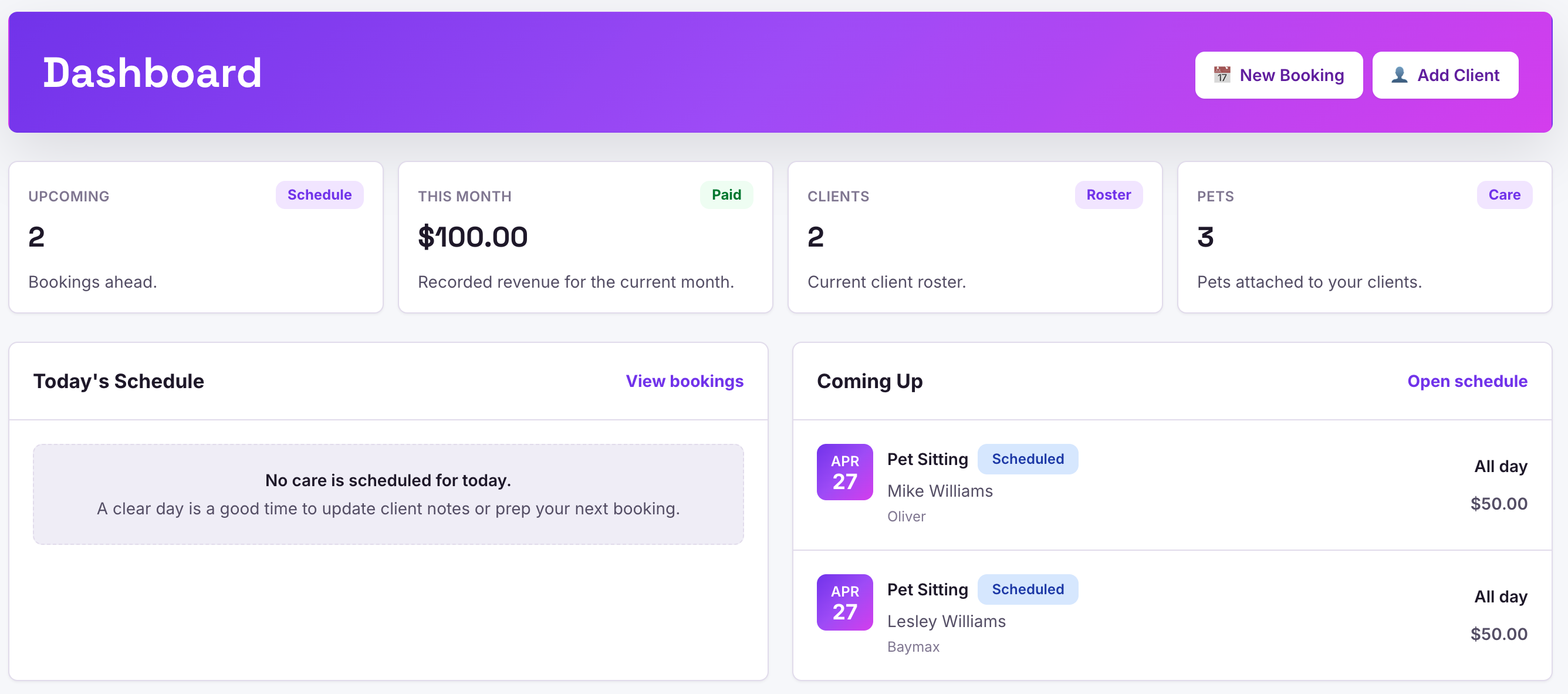Click the pet name Baymax

pyautogui.click(x=913, y=646)
